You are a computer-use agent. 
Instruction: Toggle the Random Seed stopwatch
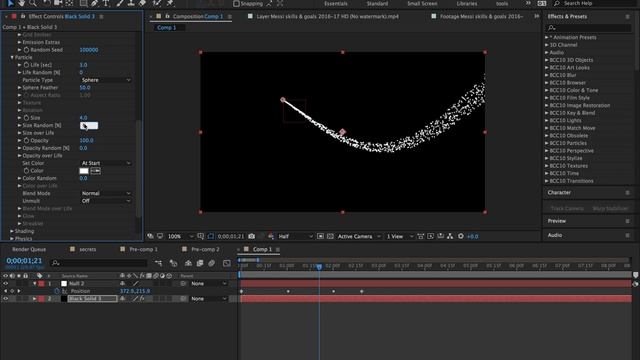point(26,50)
